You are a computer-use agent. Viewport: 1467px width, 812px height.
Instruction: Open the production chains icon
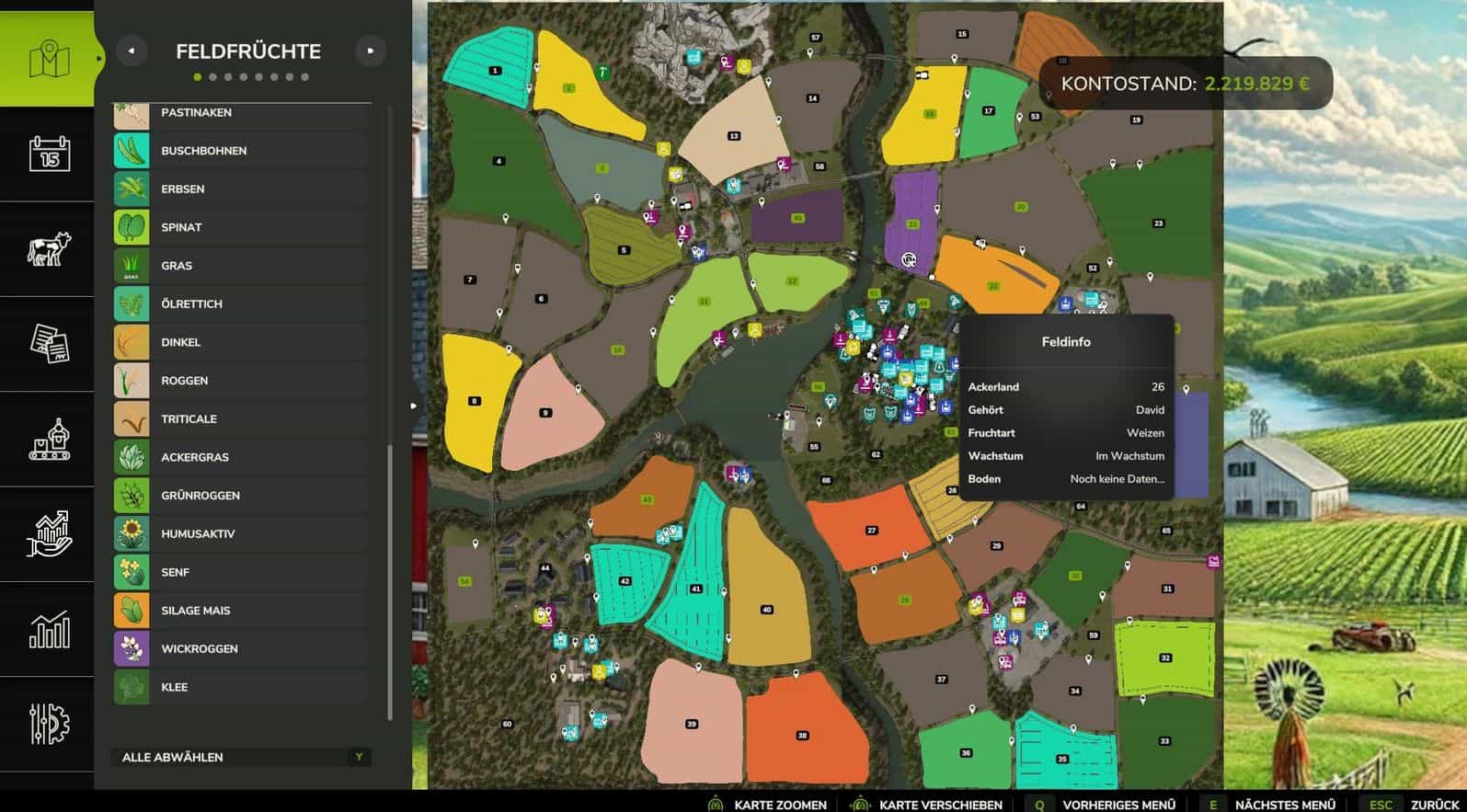coord(48,439)
